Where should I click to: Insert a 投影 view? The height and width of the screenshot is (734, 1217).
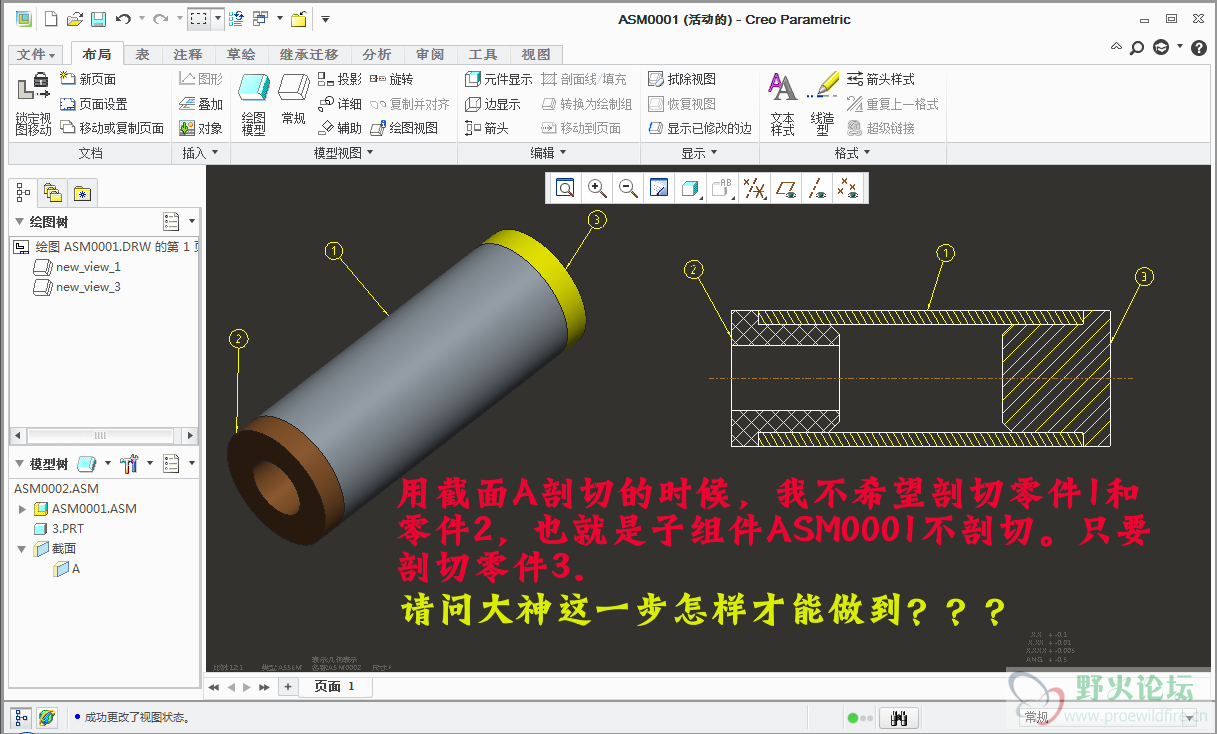[x=340, y=79]
